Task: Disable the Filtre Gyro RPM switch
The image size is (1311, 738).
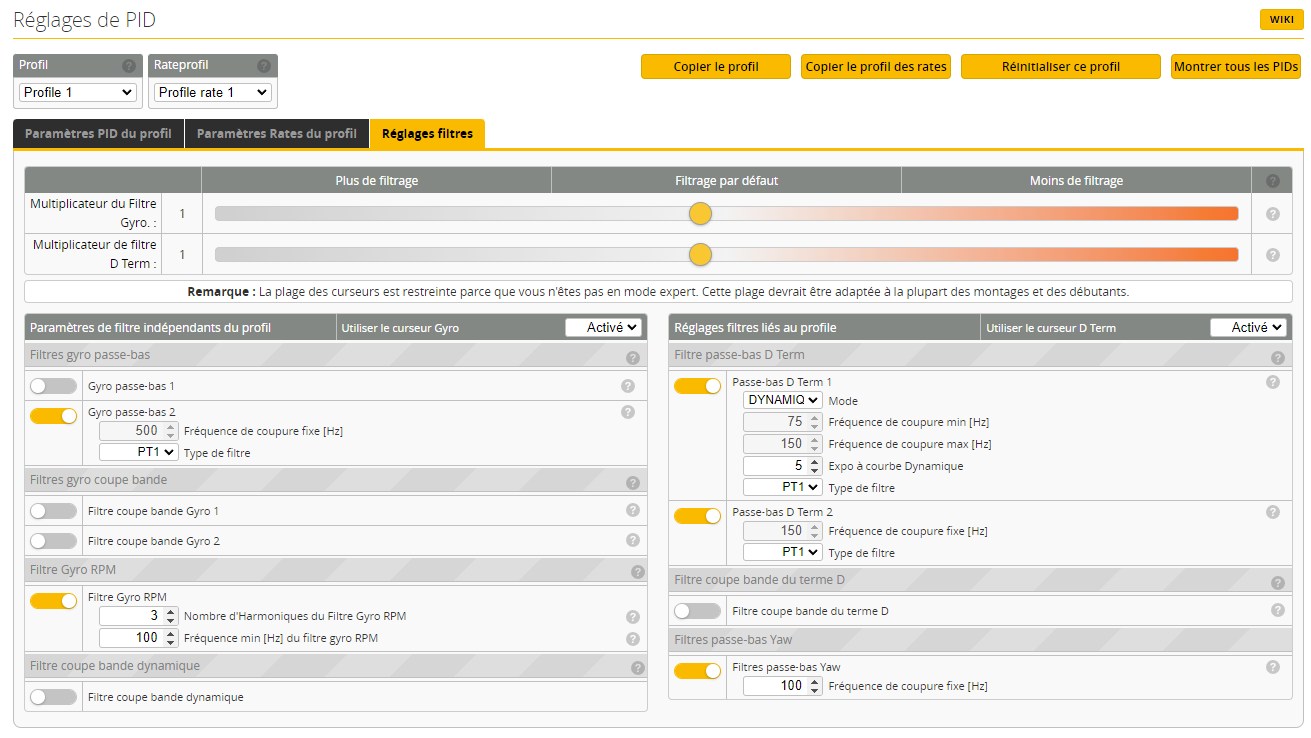Action: click(x=53, y=601)
